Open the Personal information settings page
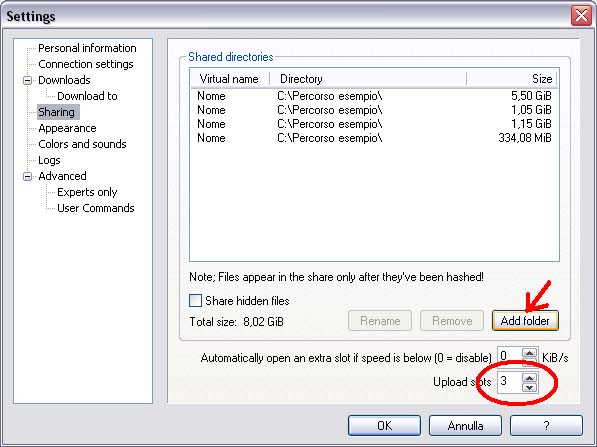The height and width of the screenshot is (447, 597). click(87, 48)
